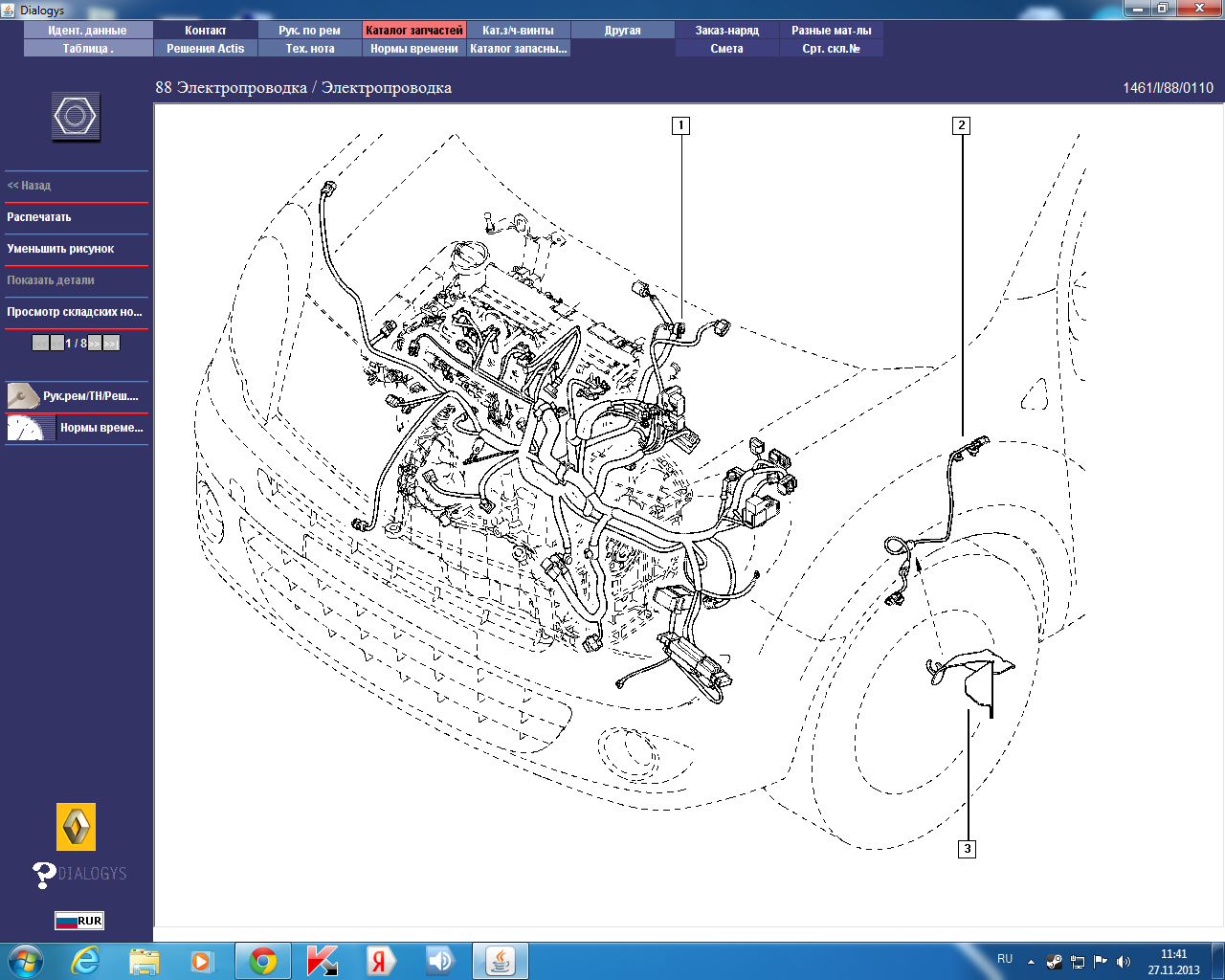Click the wrench repair manual icon

tap(23, 395)
